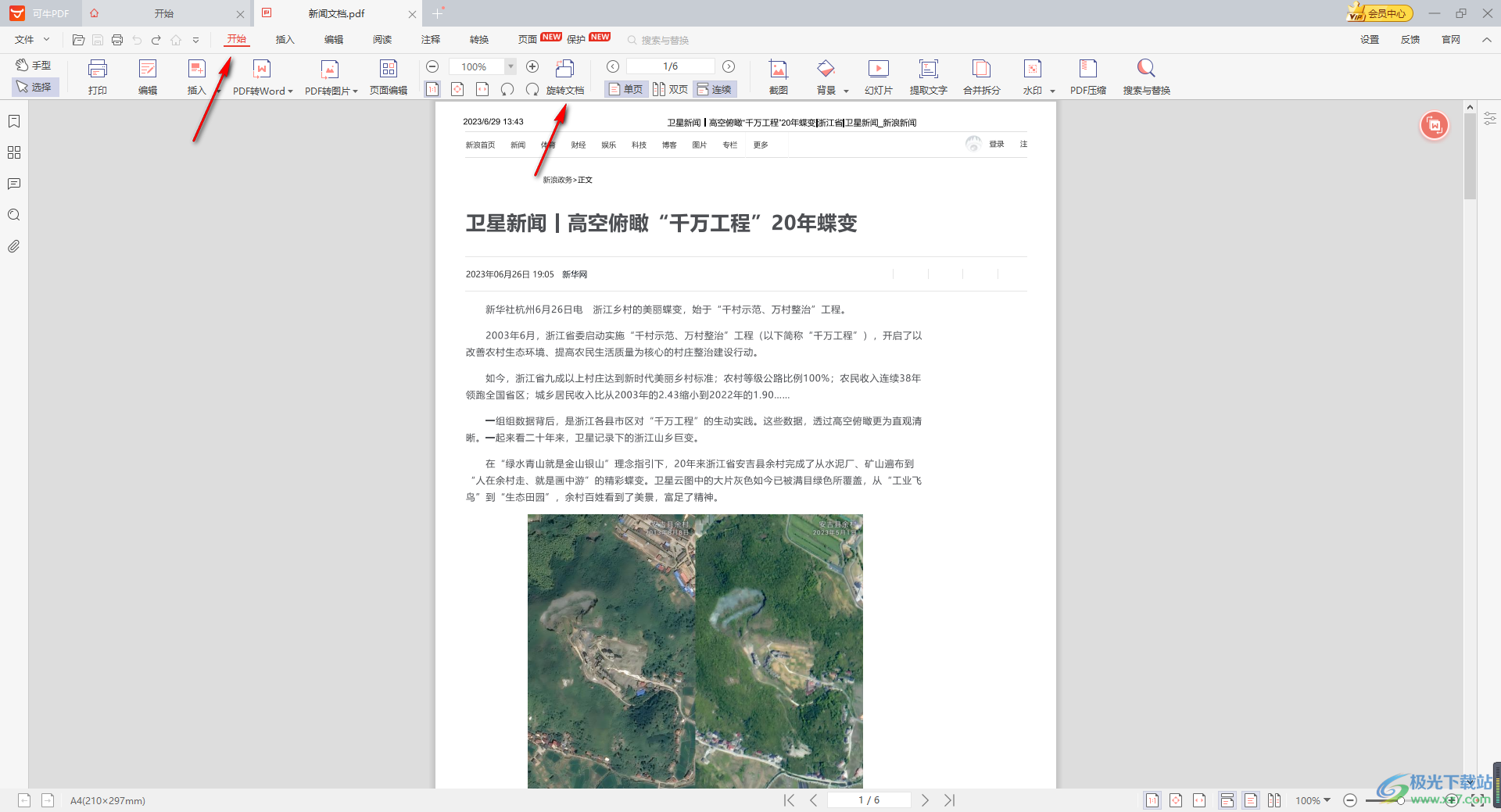1501x812 pixels.
Task: Click the Open file folder icon
Action: (x=78, y=40)
